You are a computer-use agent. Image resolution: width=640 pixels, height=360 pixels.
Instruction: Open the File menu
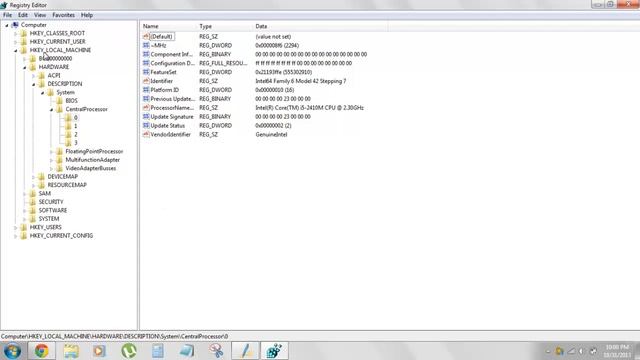[x=7, y=15]
